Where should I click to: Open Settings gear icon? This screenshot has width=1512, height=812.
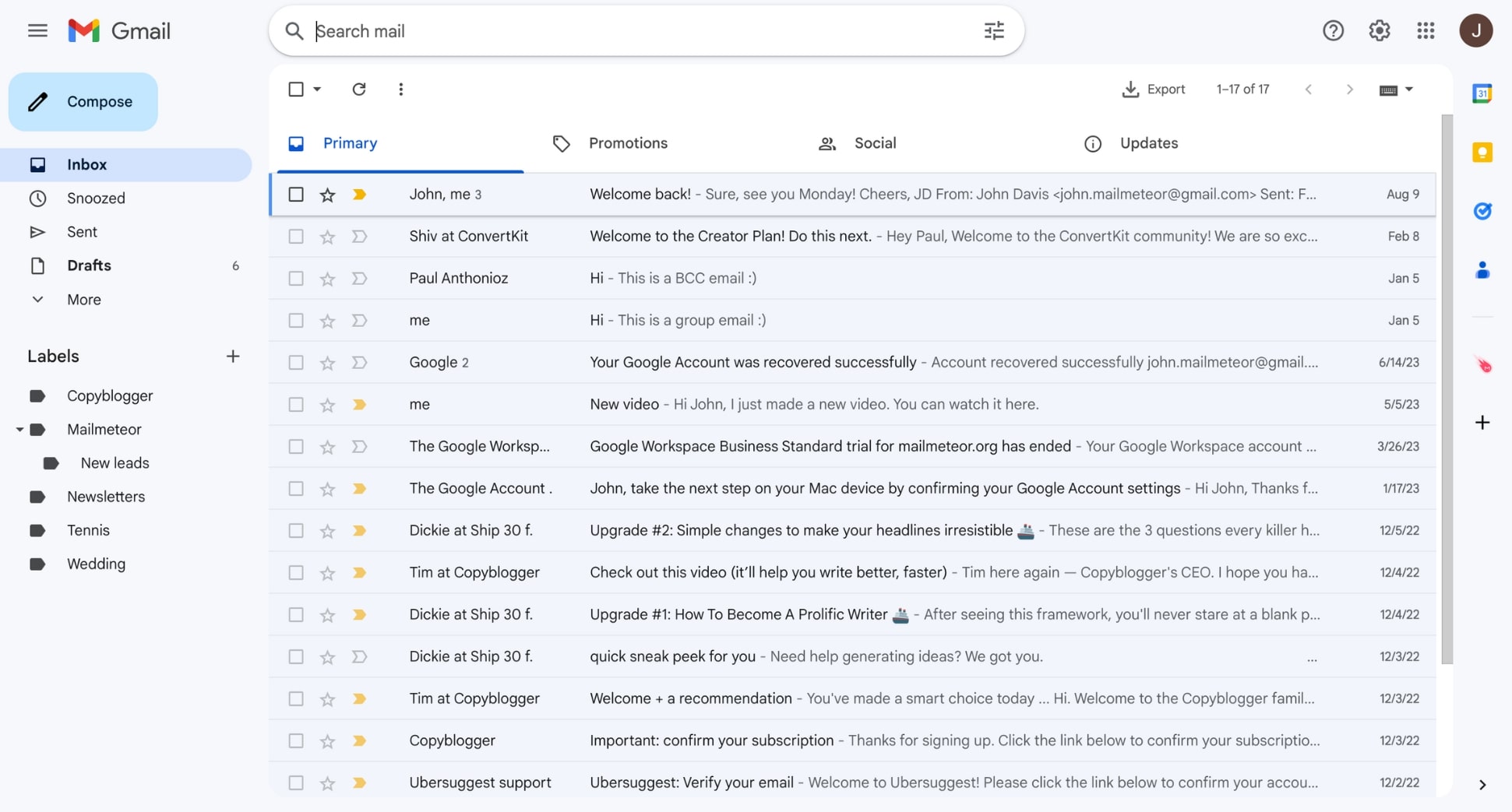click(1379, 30)
